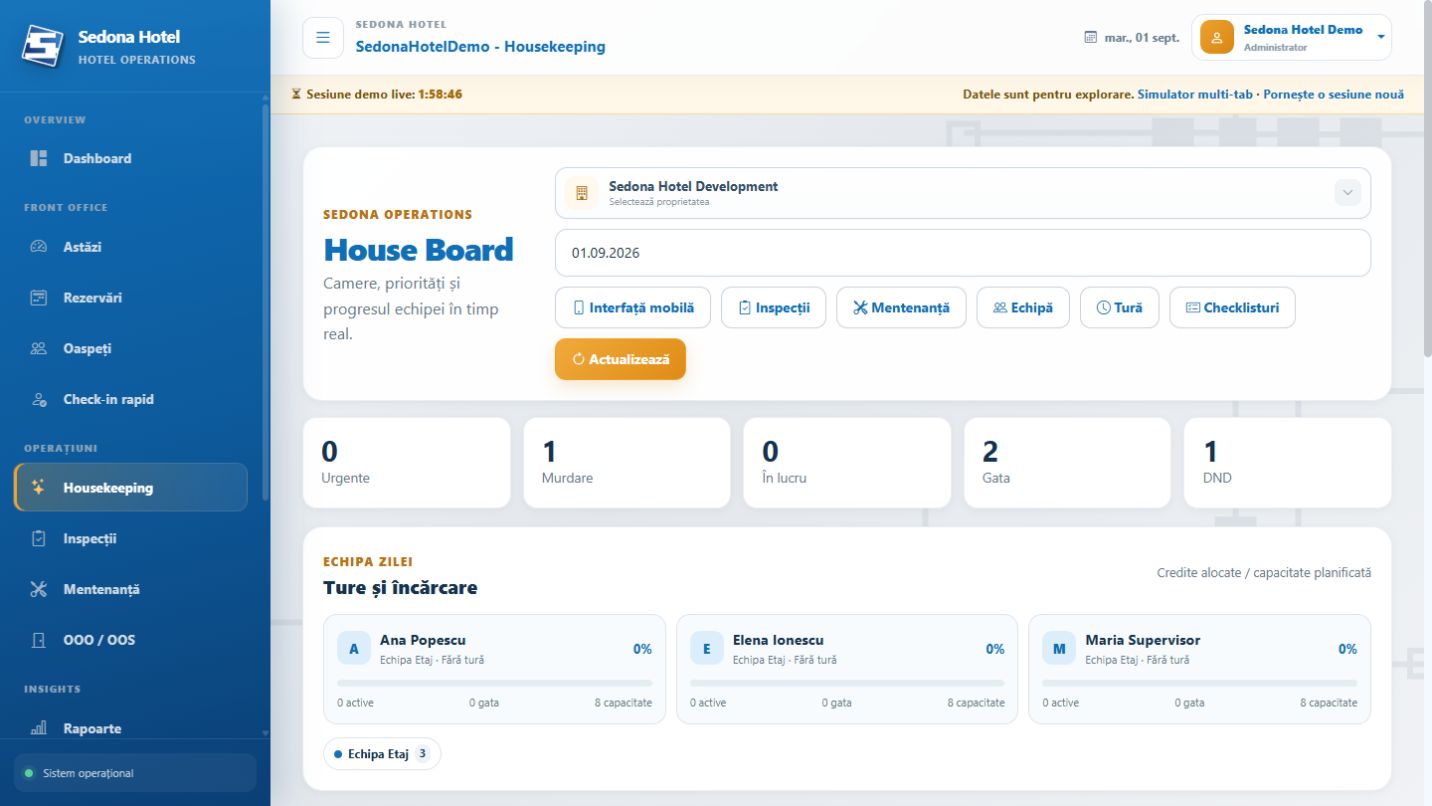Open Rezervări in the sidebar
The height and width of the screenshot is (806, 1432).
(x=131, y=298)
